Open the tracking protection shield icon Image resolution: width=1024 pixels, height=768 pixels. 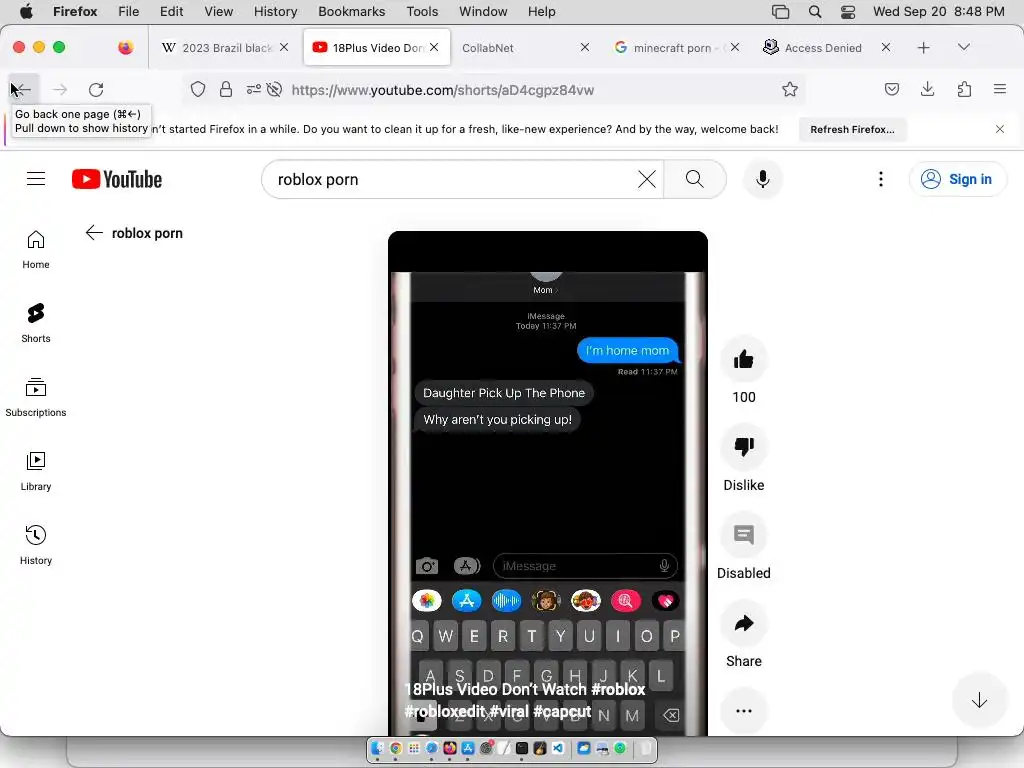198,89
